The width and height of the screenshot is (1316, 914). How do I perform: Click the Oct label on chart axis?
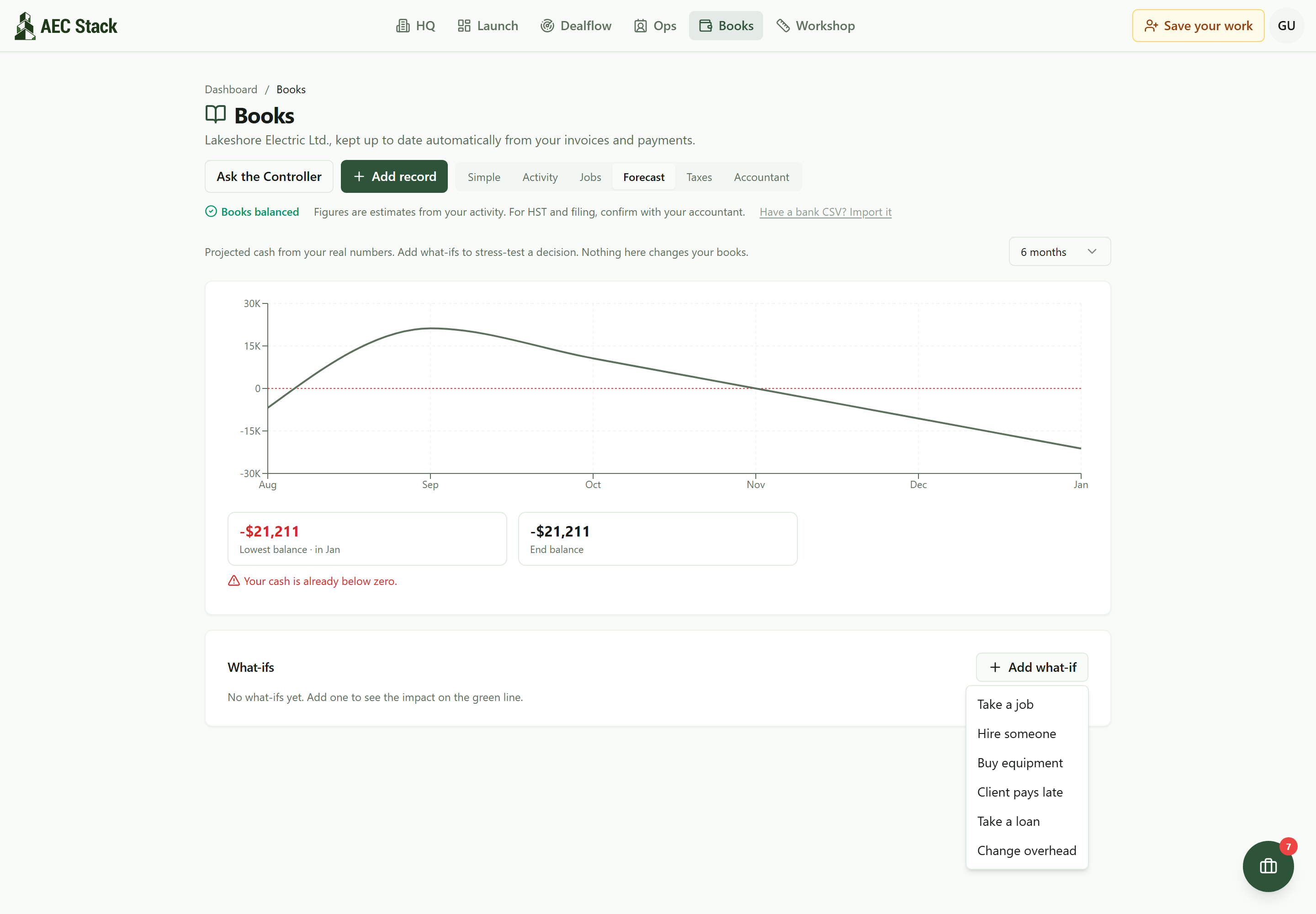pyautogui.click(x=593, y=484)
